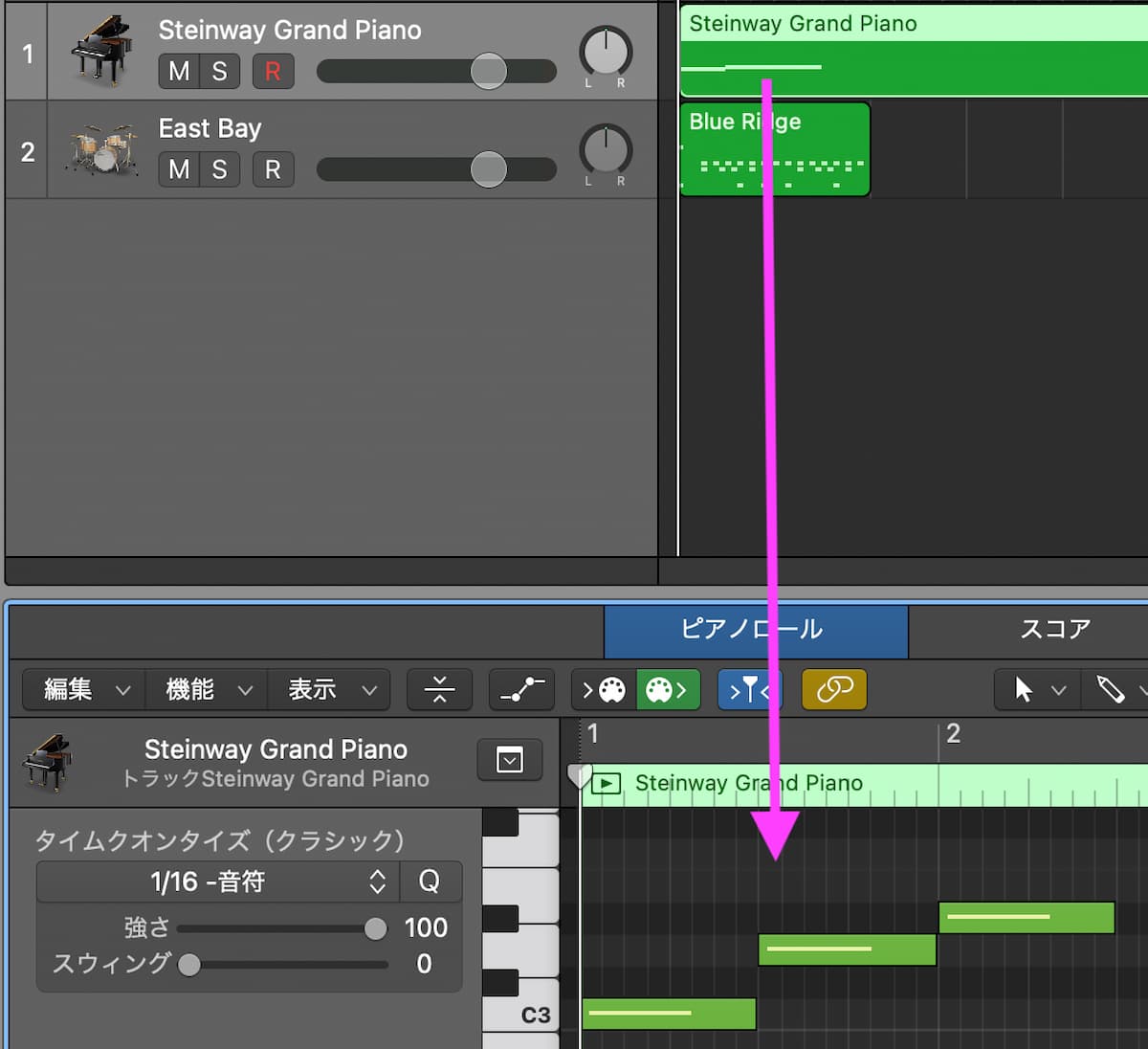Select the C3 note in piano roll
Screen dimensions: 1148x1049
669,1014
